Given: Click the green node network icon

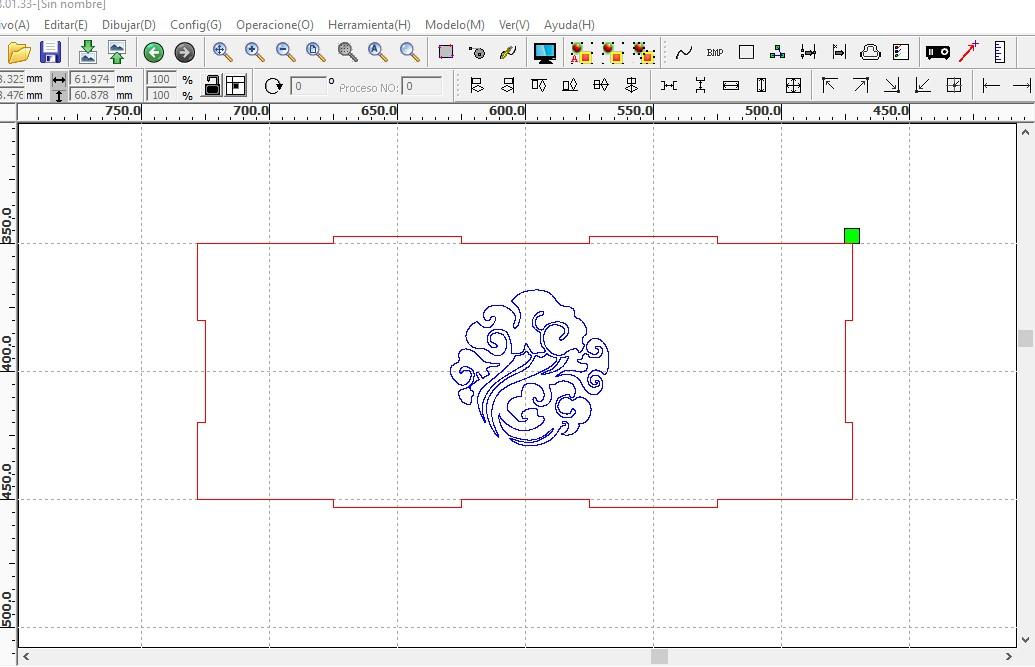Looking at the screenshot, I should coord(778,52).
